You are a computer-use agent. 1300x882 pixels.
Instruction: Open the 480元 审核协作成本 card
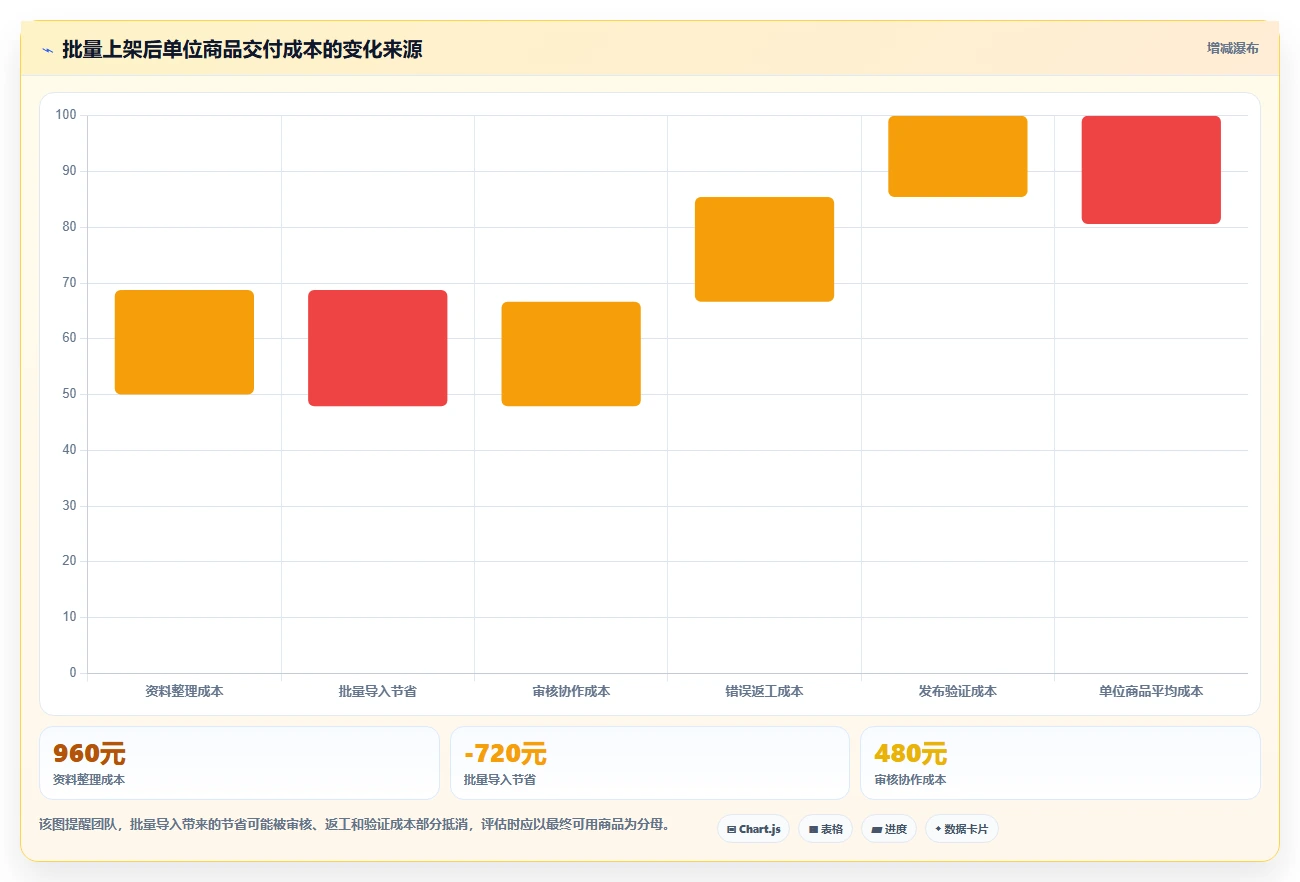1060,763
